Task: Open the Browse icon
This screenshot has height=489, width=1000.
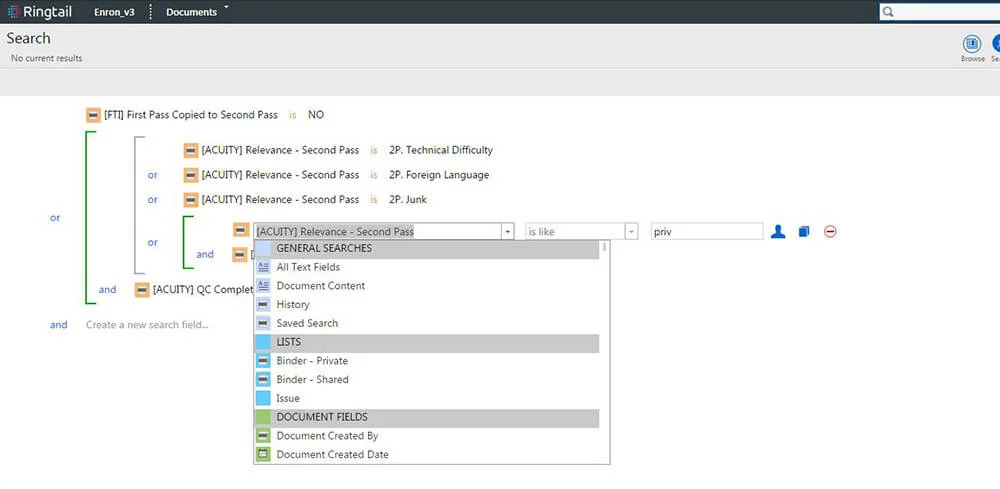Action: pyautogui.click(x=973, y=48)
